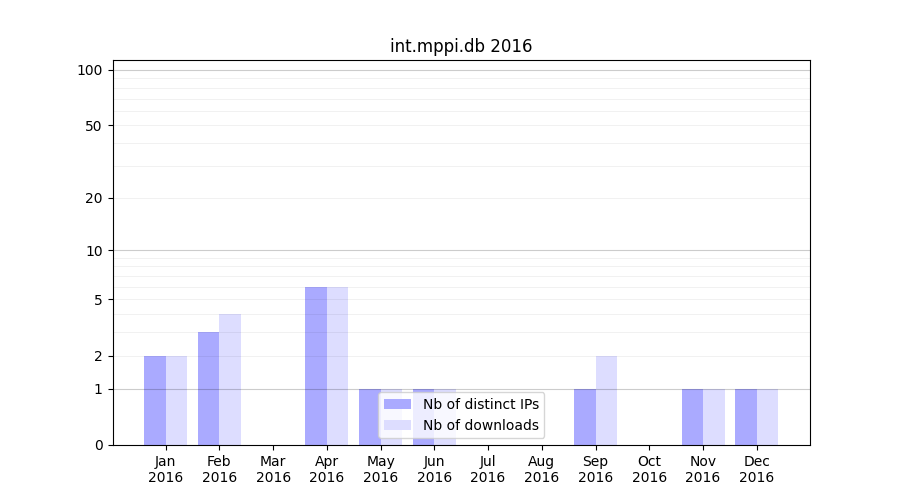900x500 pixels.
Task: Click the 'Mar 2016' x-axis label
Action: pyautogui.click(x=273, y=469)
